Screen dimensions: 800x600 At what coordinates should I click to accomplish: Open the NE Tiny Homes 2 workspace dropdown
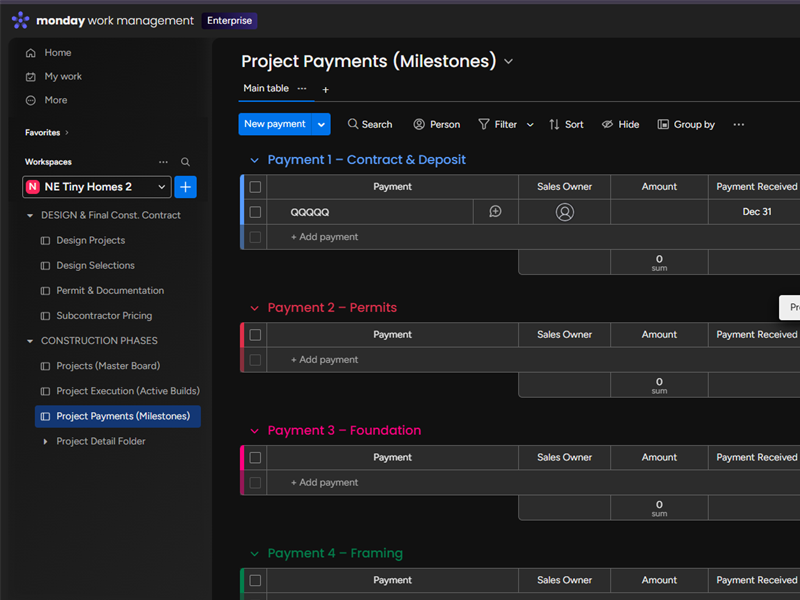(x=95, y=187)
